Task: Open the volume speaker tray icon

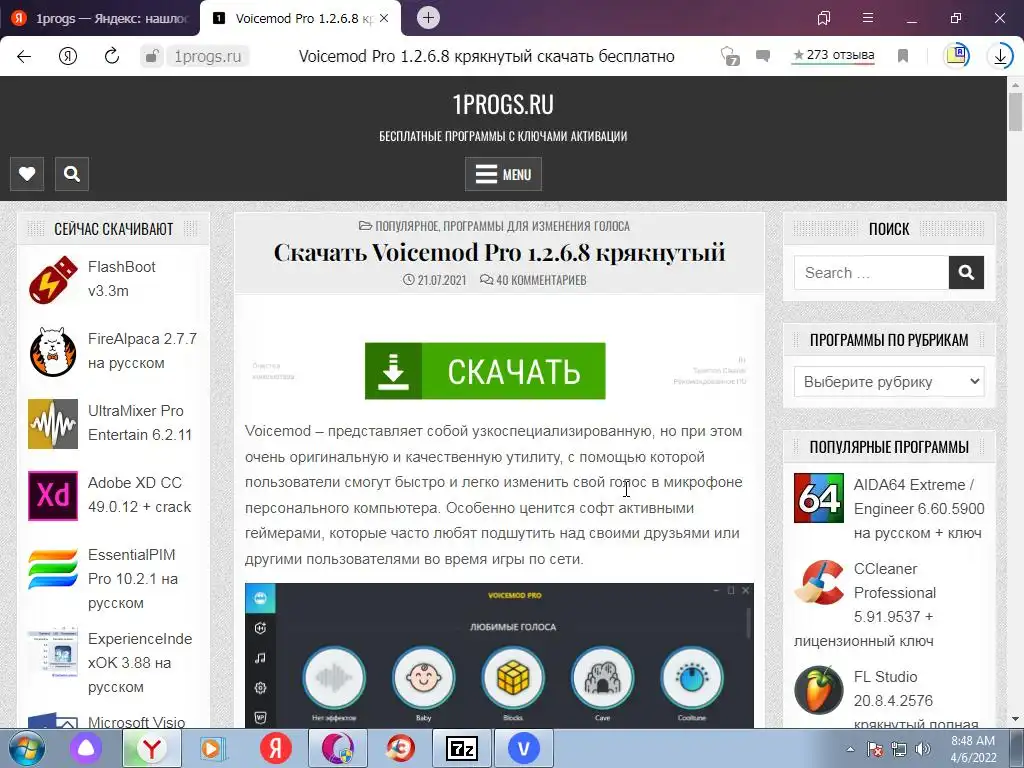Action: click(923, 749)
